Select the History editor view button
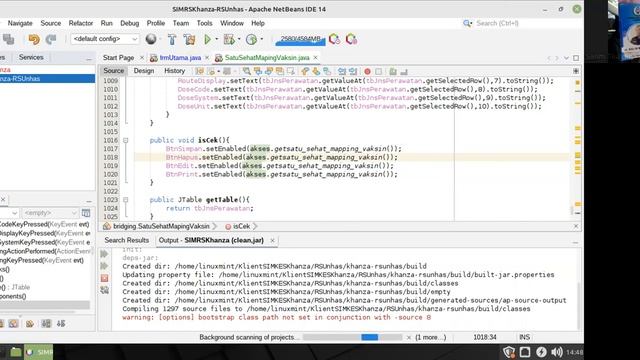 [175, 71]
